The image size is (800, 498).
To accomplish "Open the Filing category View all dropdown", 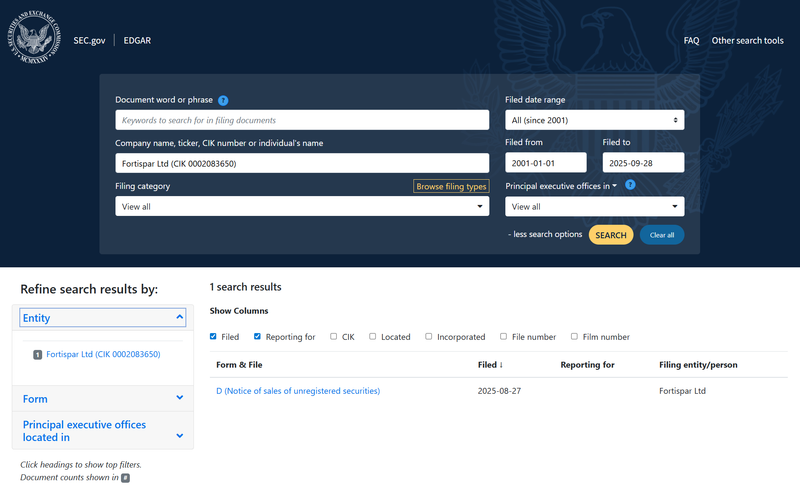I will [x=302, y=206].
